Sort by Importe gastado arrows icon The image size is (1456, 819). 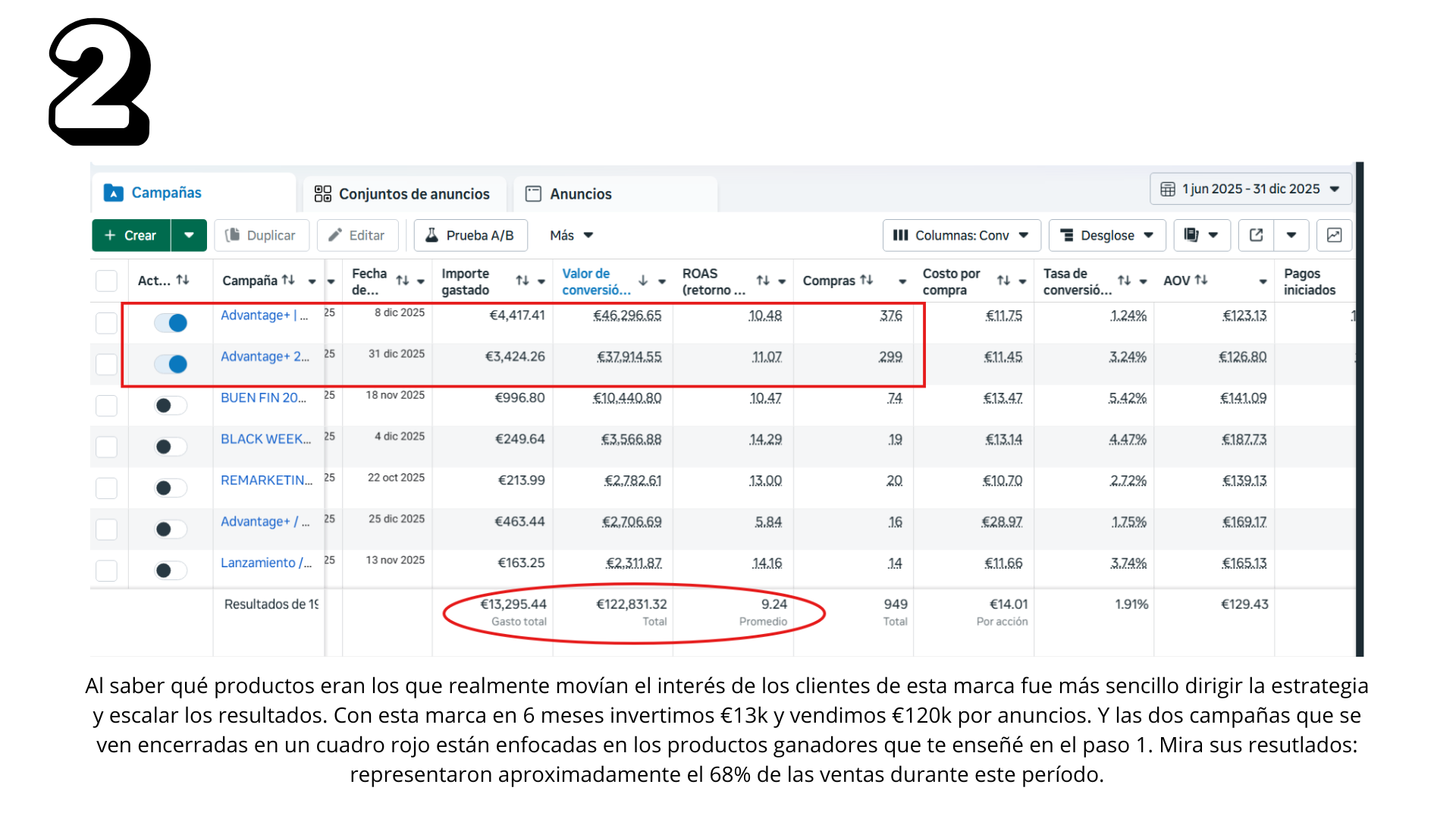click(522, 281)
